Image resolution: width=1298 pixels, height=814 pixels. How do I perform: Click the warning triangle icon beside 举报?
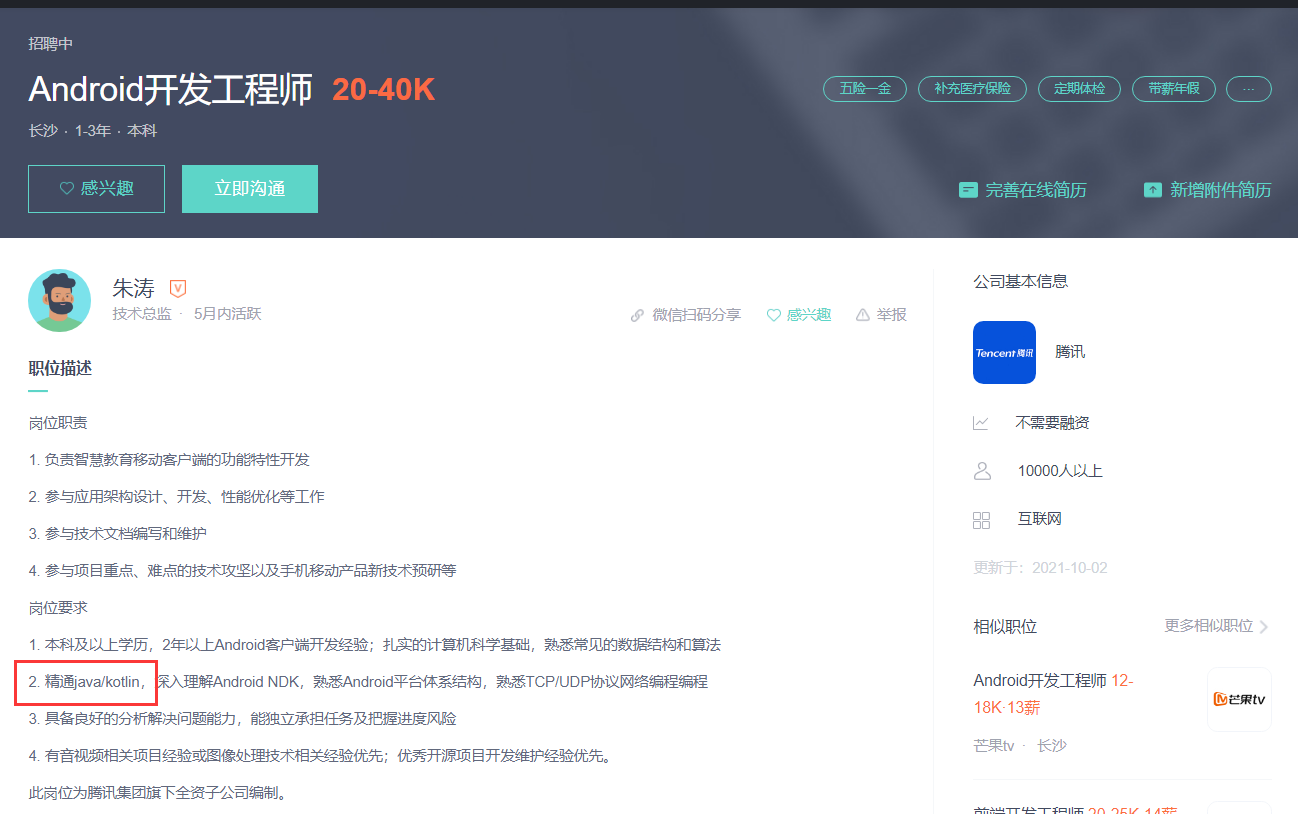coord(863,315)
